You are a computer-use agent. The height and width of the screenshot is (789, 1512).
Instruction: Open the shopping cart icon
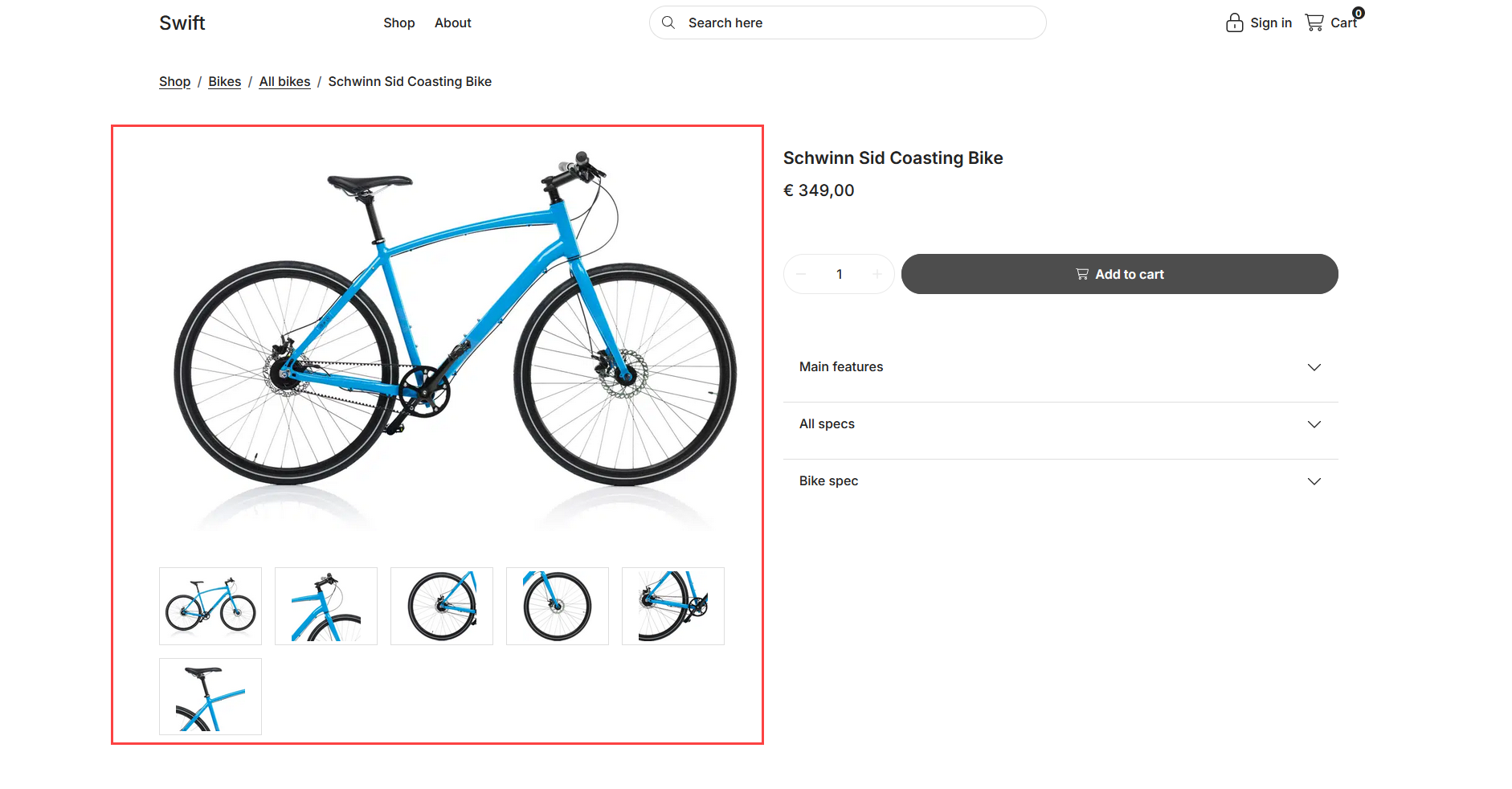click(1314, 22)
